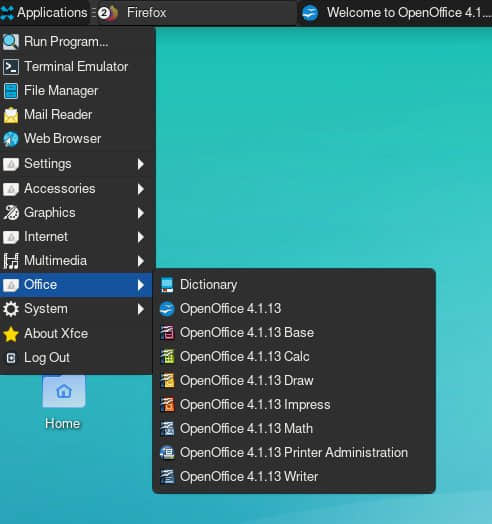492x524 pixels.
Task: Click the File Manager drawer icon
Action: point(11,91)
